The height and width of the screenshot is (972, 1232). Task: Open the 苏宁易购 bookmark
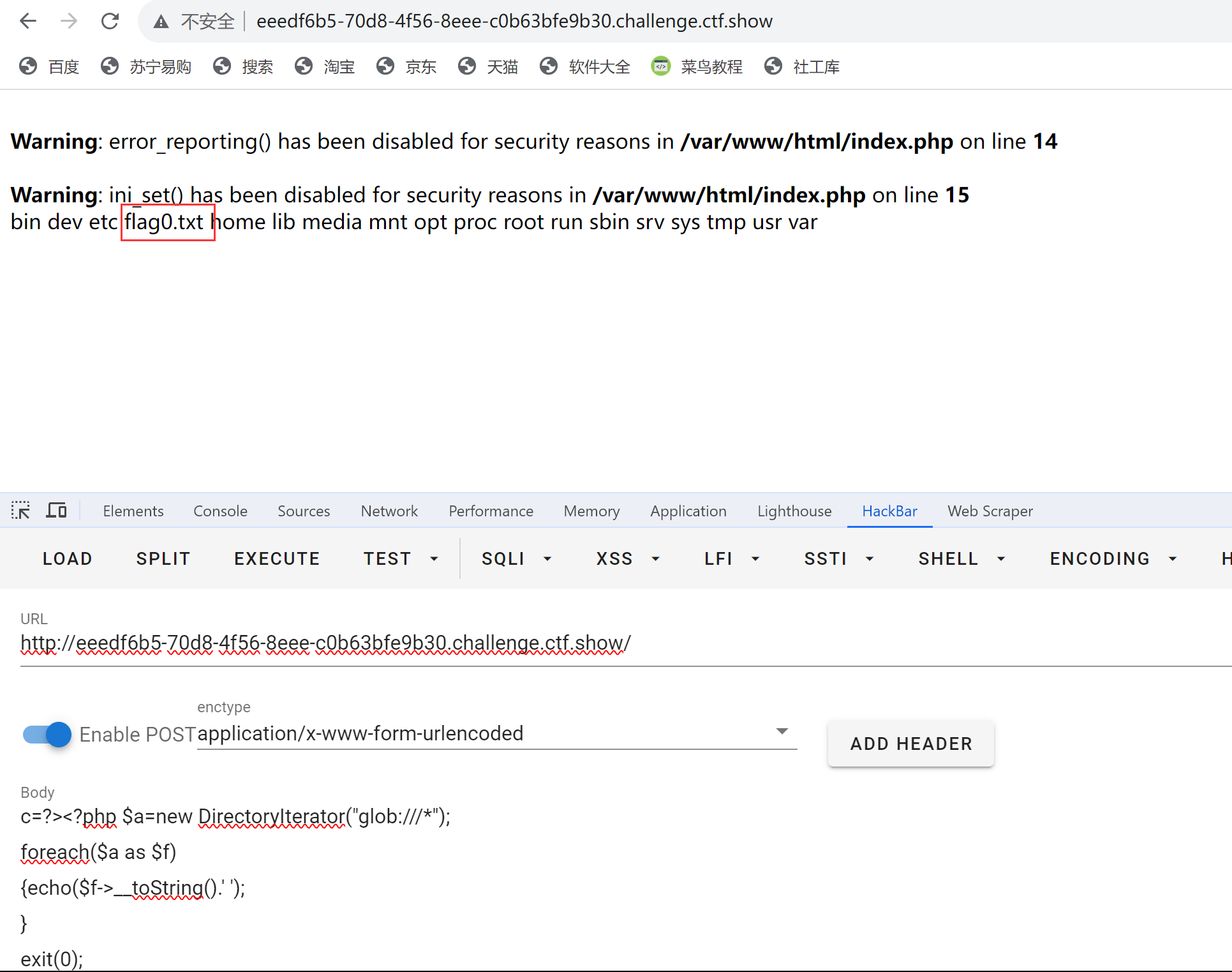146,66
